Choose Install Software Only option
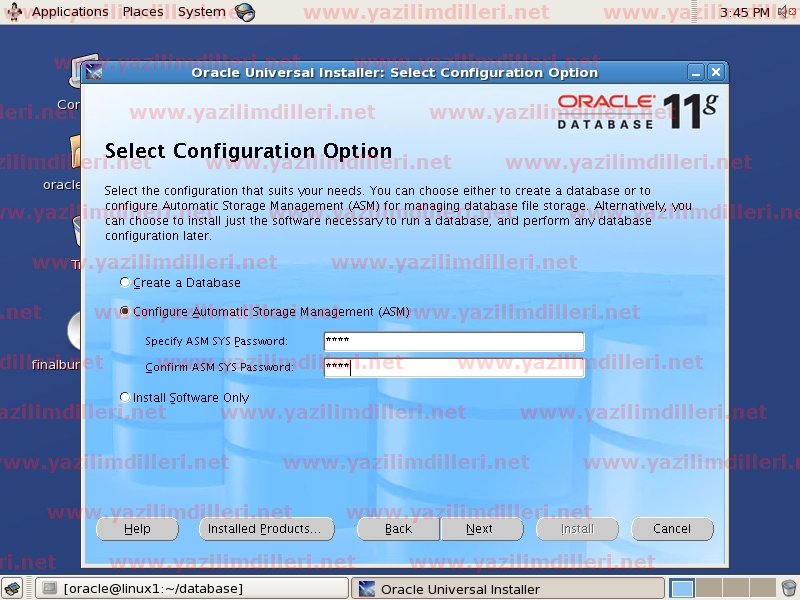The image size is (800, 600). (x=125, y=398)
